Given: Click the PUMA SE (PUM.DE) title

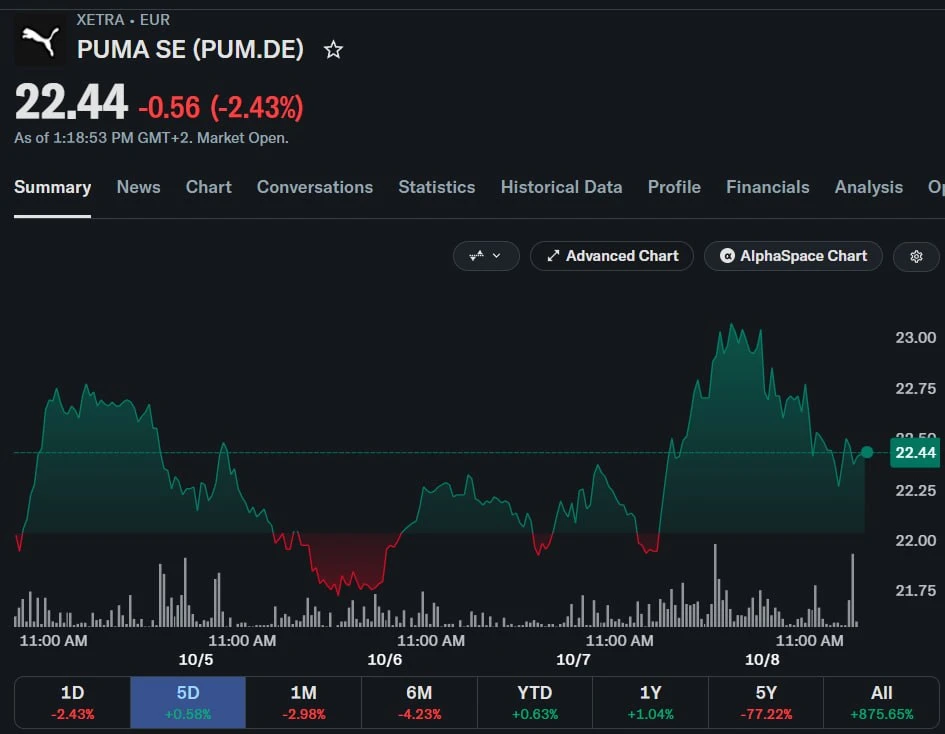Looking at the screenshot, I should tap(190, 49).
